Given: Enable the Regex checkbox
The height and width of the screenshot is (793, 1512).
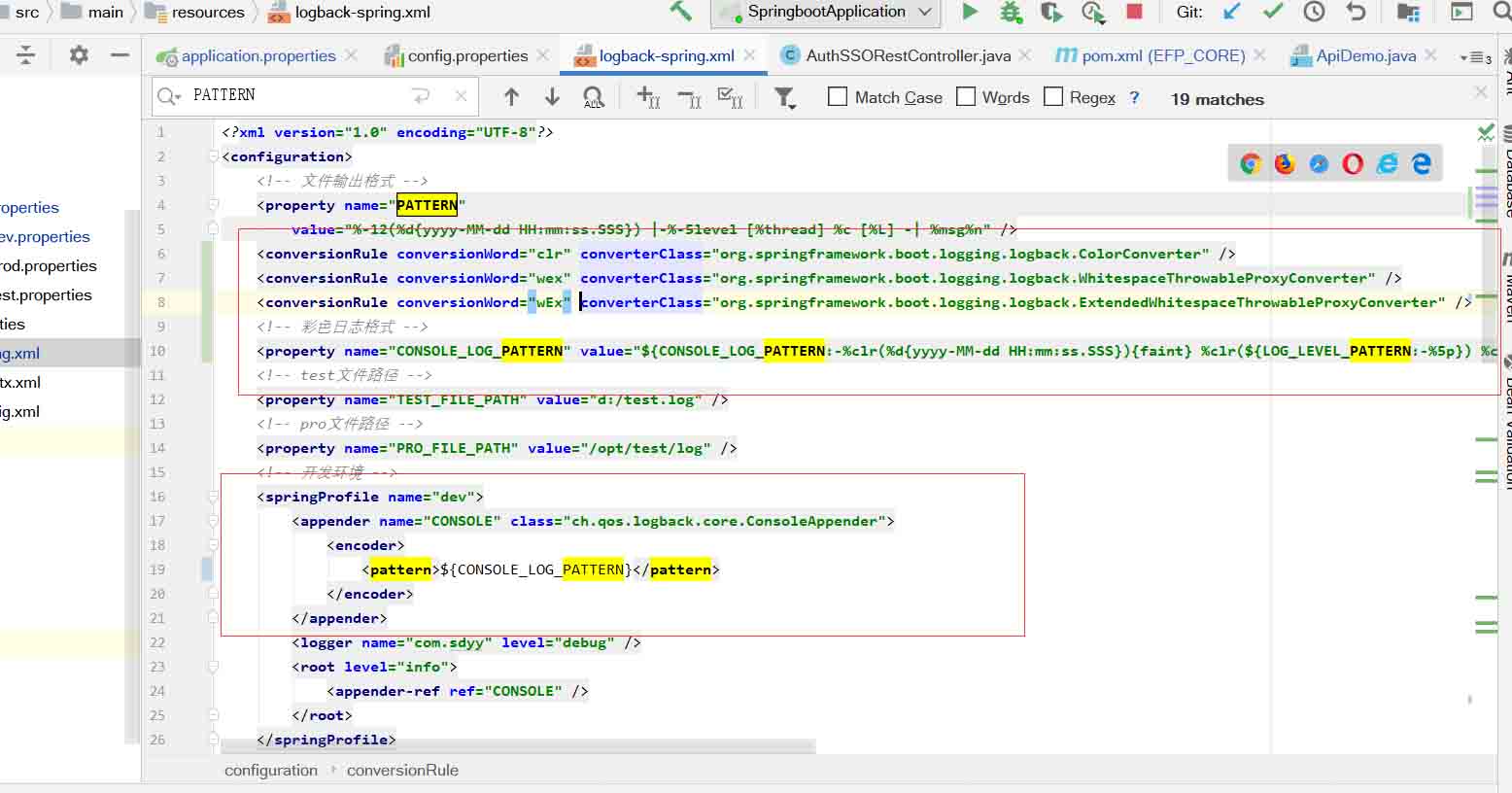Looking at the screenshot, I should coord(1053,97).
